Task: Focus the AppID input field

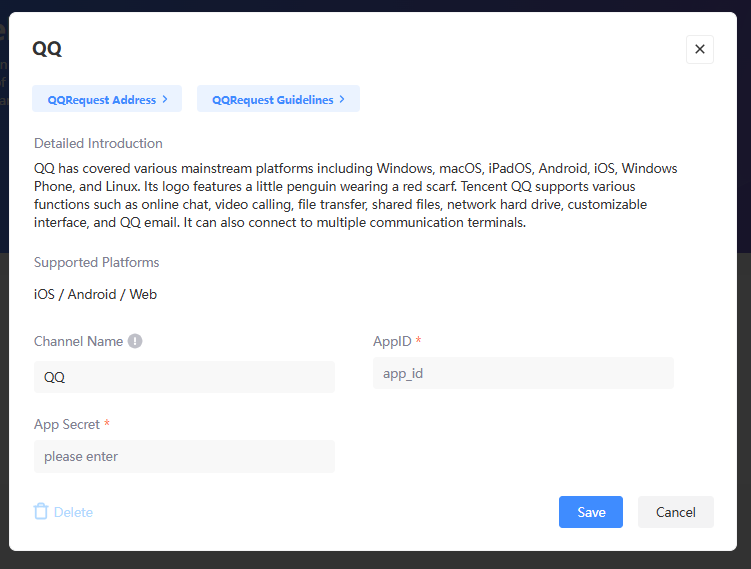Action: click(x=523, y=373)
